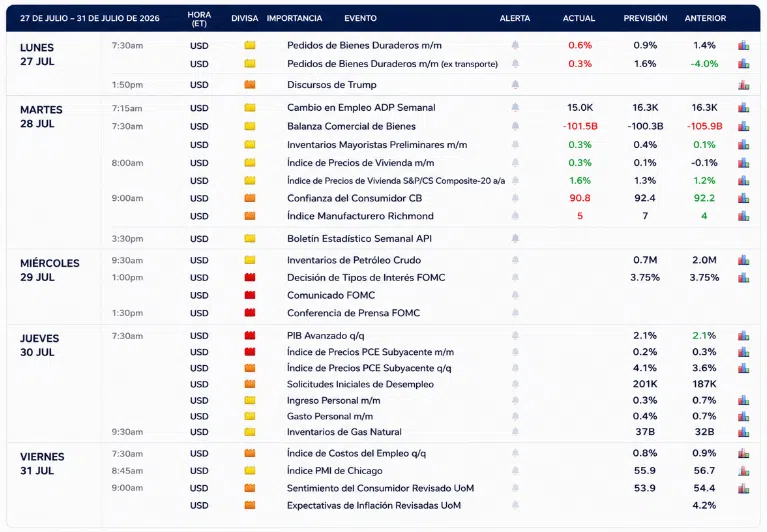Click orange importance folder for Expectativas de Inflación Revisadas UoM

(250, 505)
